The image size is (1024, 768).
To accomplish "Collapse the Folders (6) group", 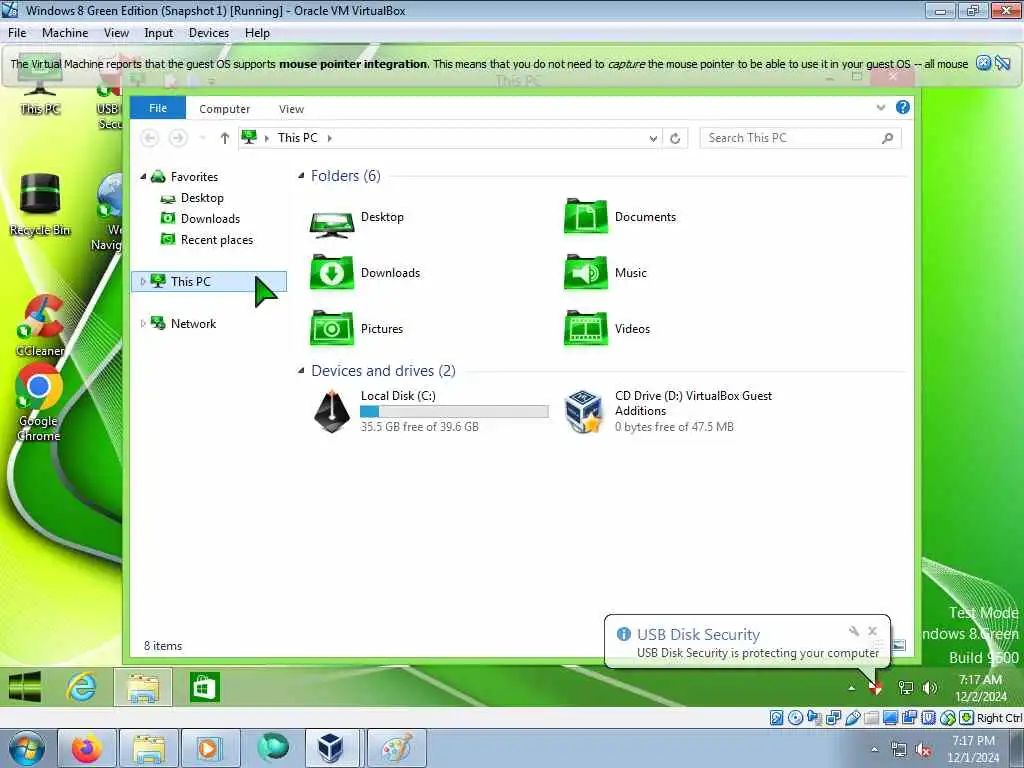I will click(x=301, y=175).
